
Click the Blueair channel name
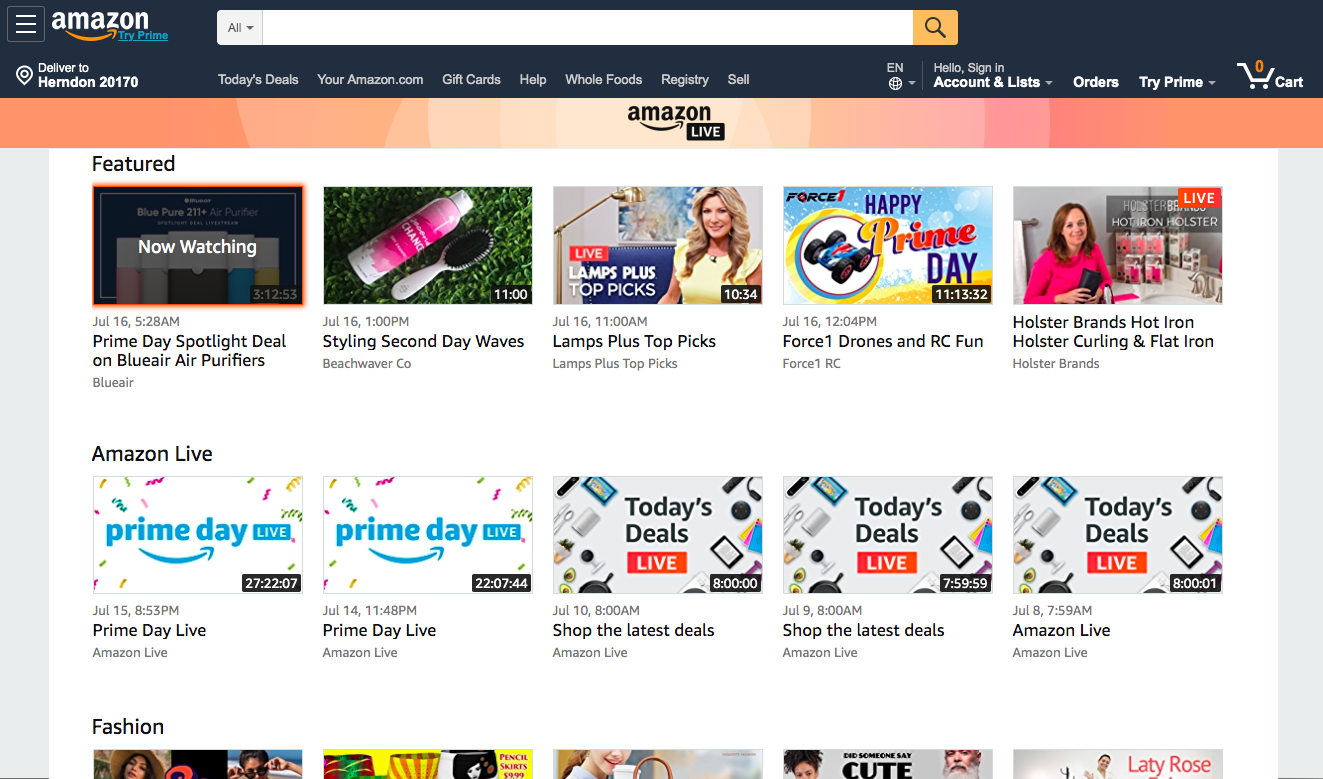point(113,383)
